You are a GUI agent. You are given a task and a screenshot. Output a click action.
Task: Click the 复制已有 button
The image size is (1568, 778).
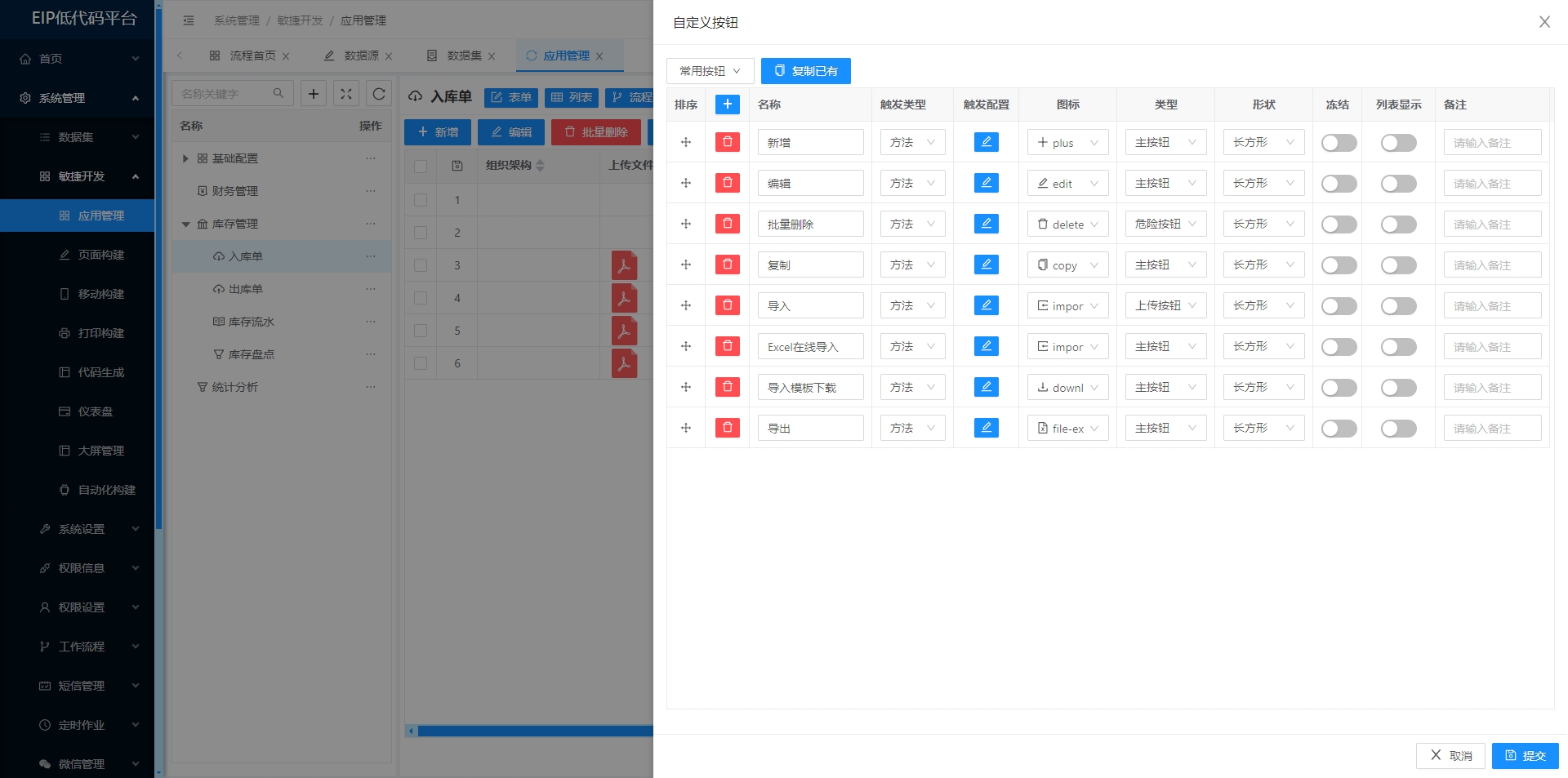pos(805,71)
